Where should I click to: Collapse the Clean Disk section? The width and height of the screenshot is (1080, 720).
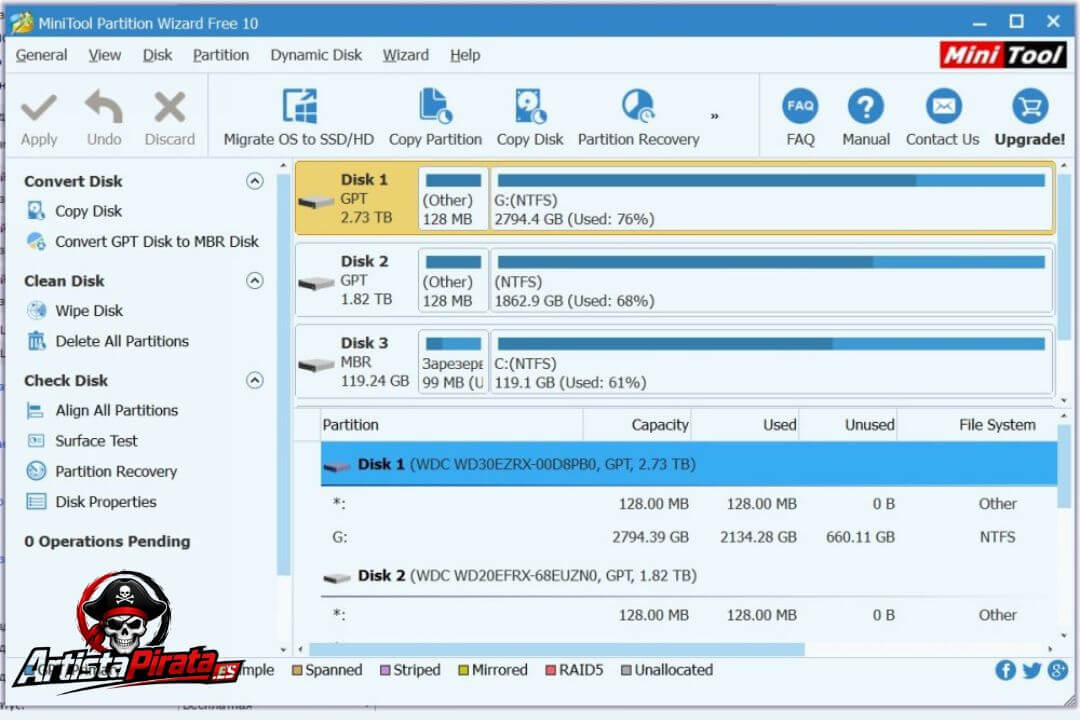255,280
